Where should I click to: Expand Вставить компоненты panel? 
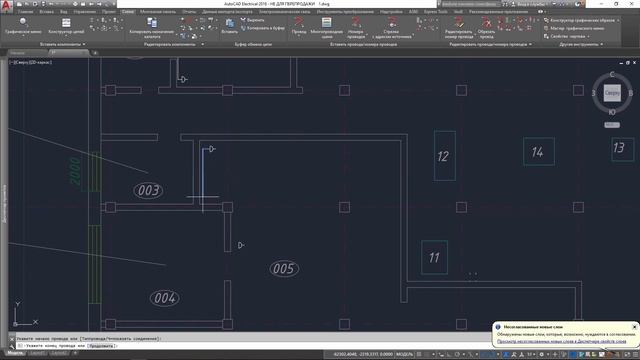63,44
